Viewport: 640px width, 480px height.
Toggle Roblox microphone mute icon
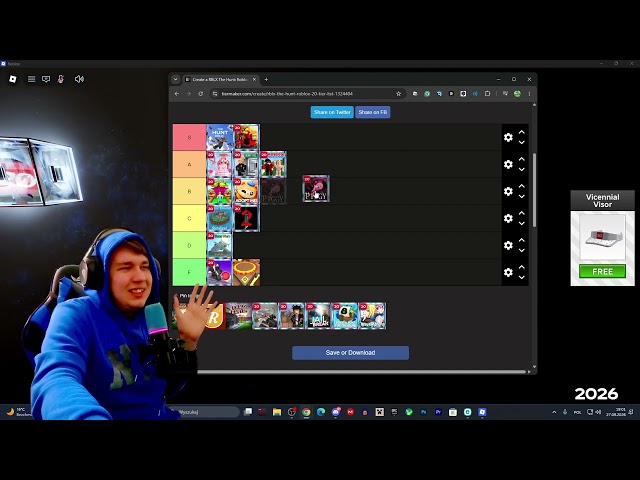point(61,79)
